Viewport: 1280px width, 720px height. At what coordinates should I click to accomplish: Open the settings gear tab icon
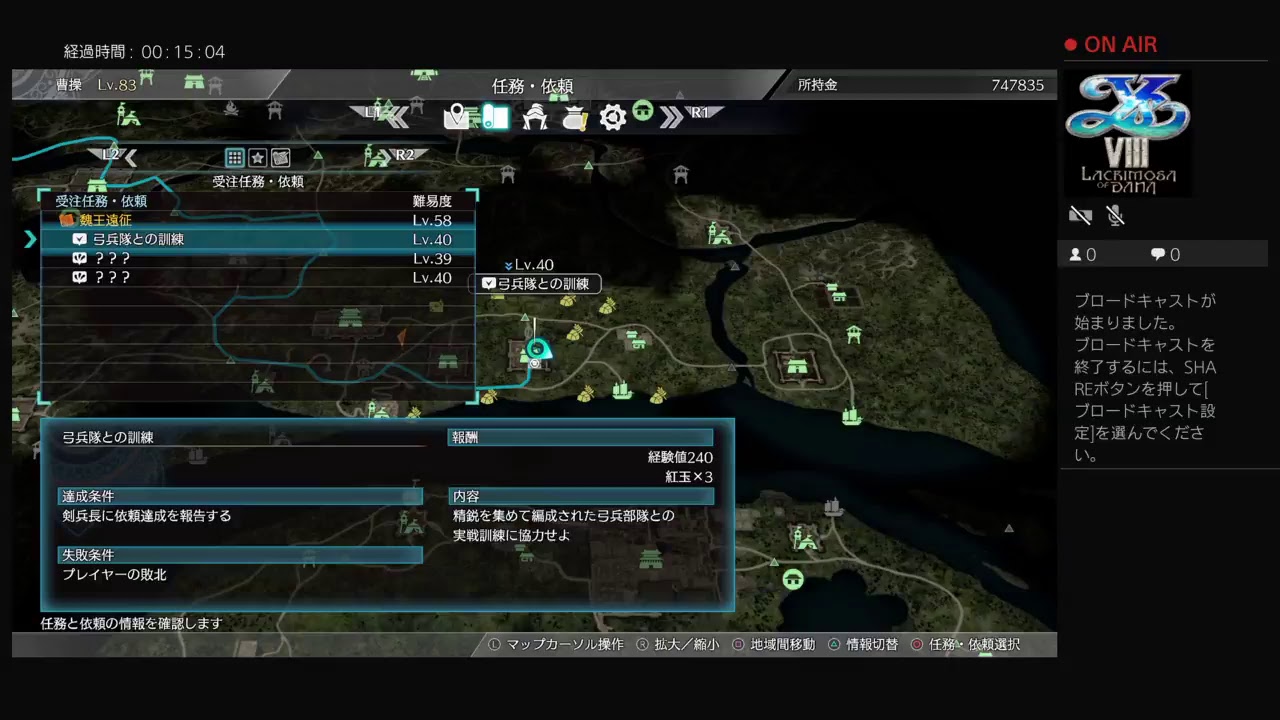point(612,118)
